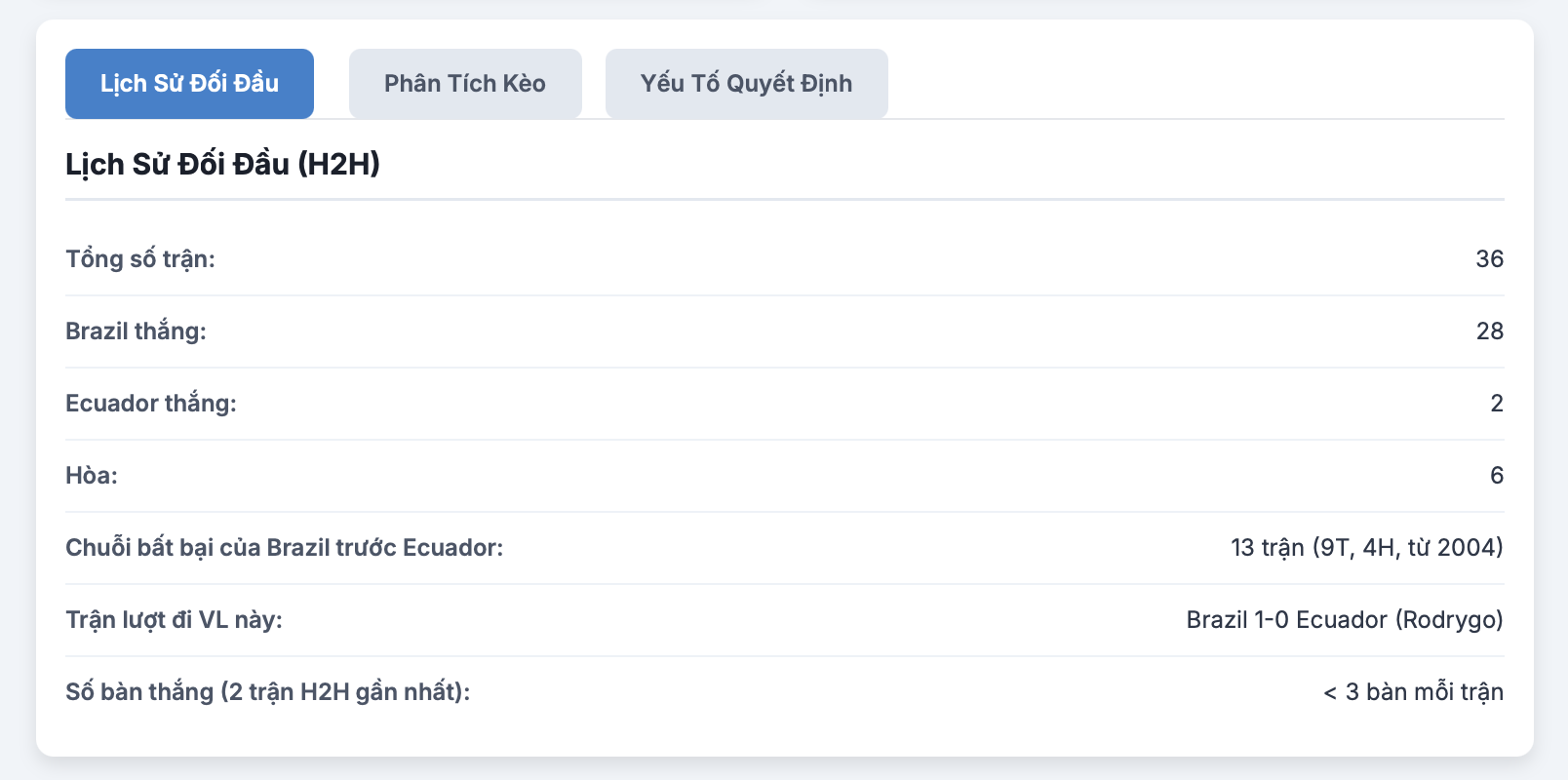Click the Trận lượt đi VL này label
This screenshot has width=1568, height=780.
point(174,620)
